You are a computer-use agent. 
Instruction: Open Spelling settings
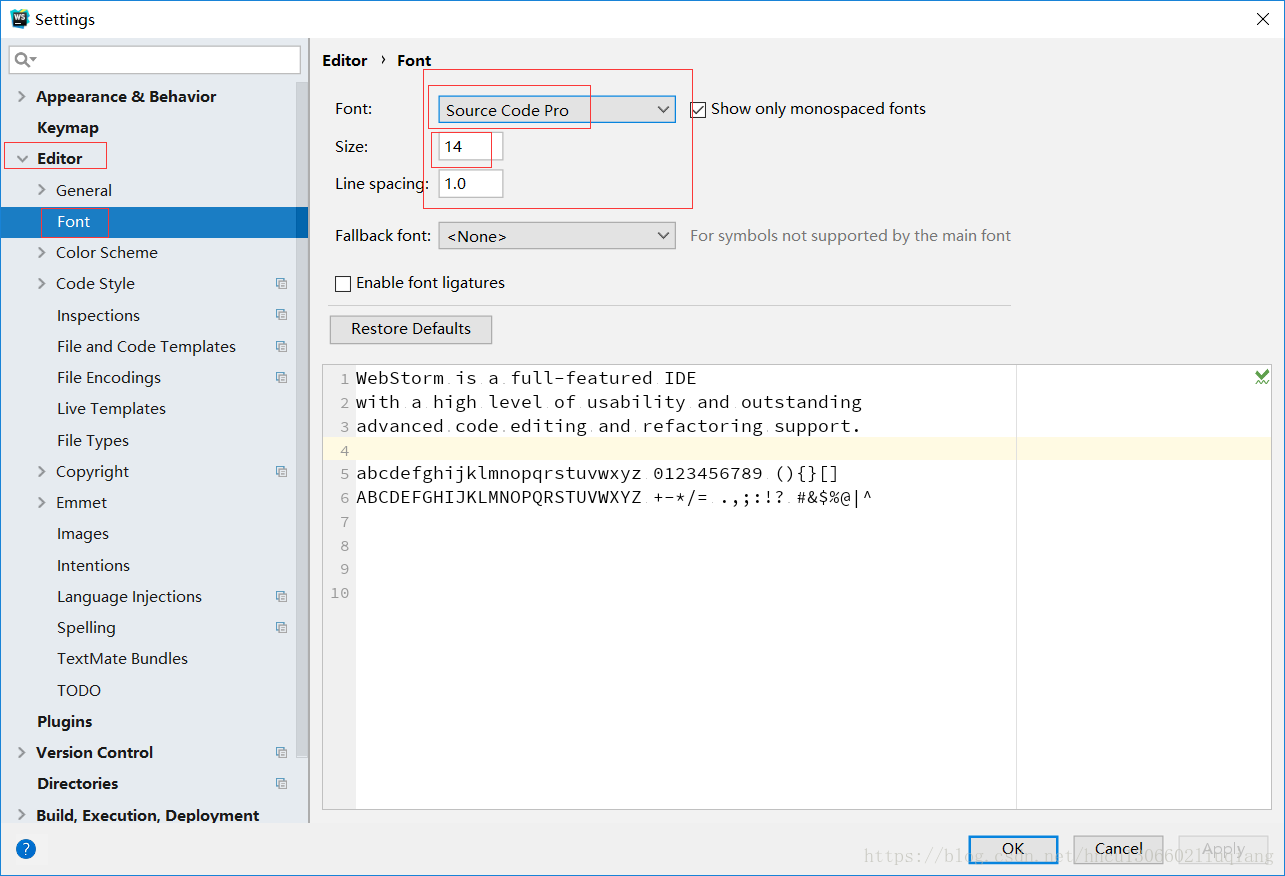point(86,628)
